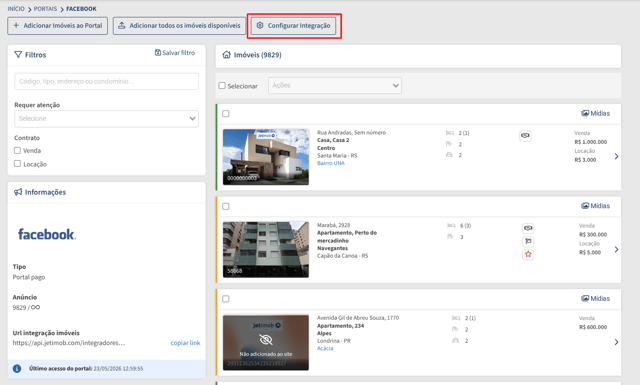The image size is (640, 385).
Task: Click Configurar Integração button
Action: point(293,26)
